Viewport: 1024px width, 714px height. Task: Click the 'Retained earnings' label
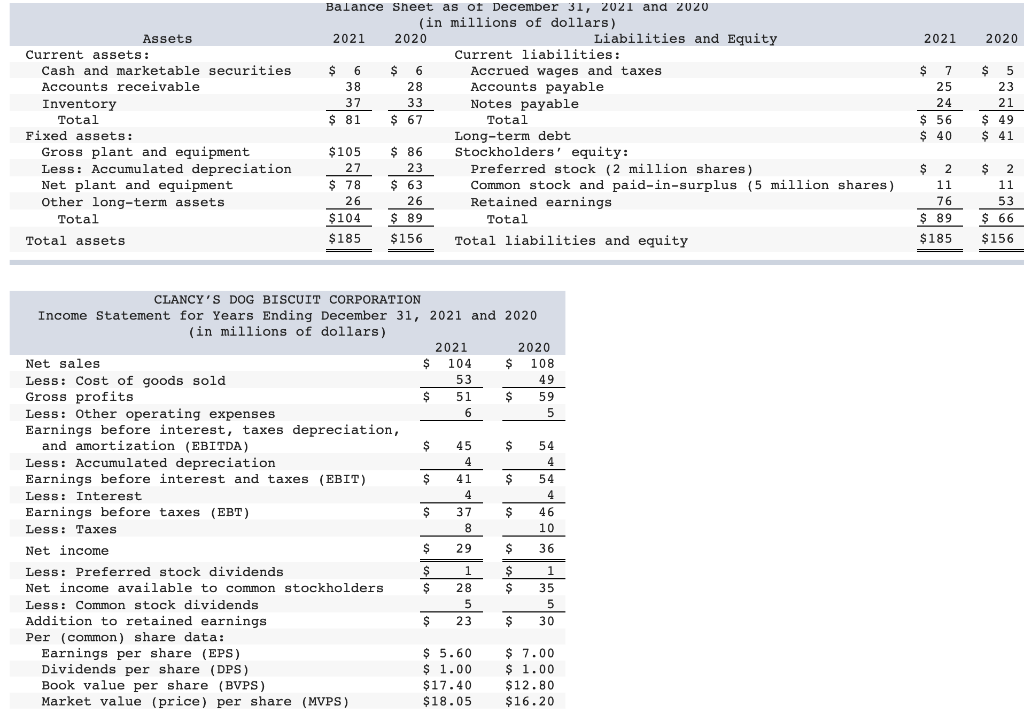tap(541, 203)
